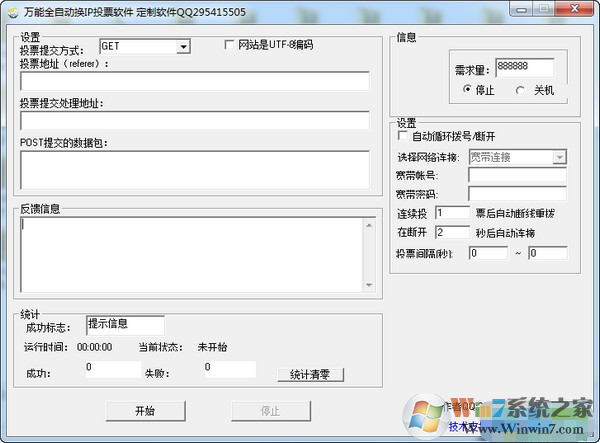Select the 停止 radio option

point(468,90)
